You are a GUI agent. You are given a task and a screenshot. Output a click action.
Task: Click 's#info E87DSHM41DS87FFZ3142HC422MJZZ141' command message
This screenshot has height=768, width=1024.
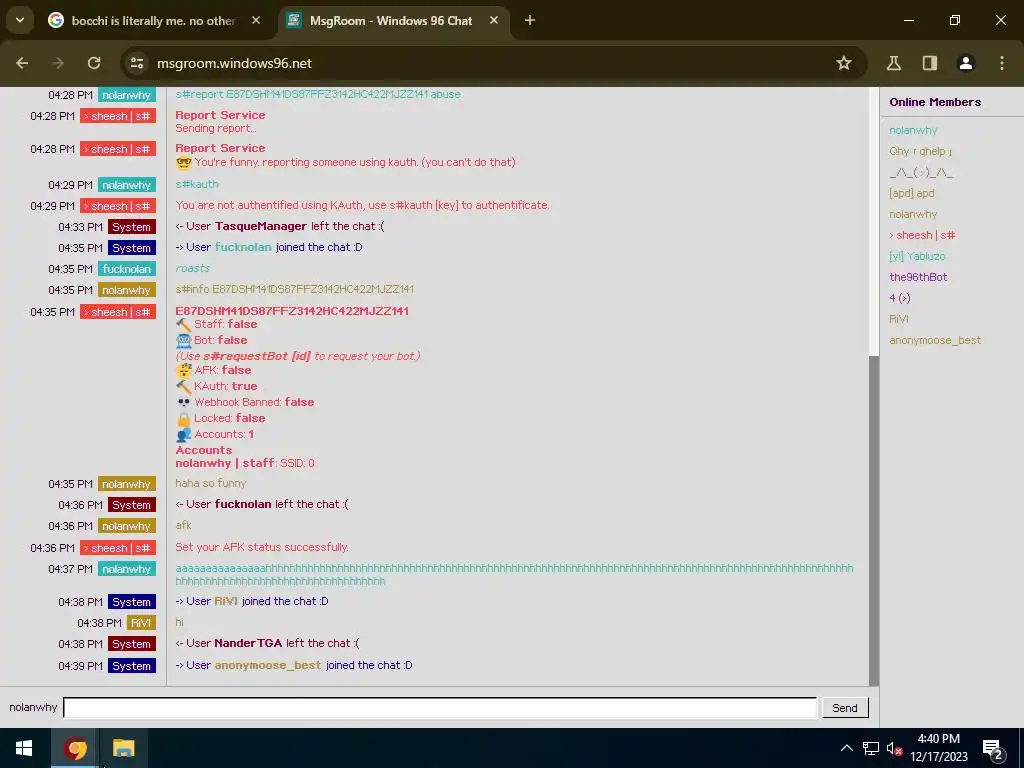[295, 289]
